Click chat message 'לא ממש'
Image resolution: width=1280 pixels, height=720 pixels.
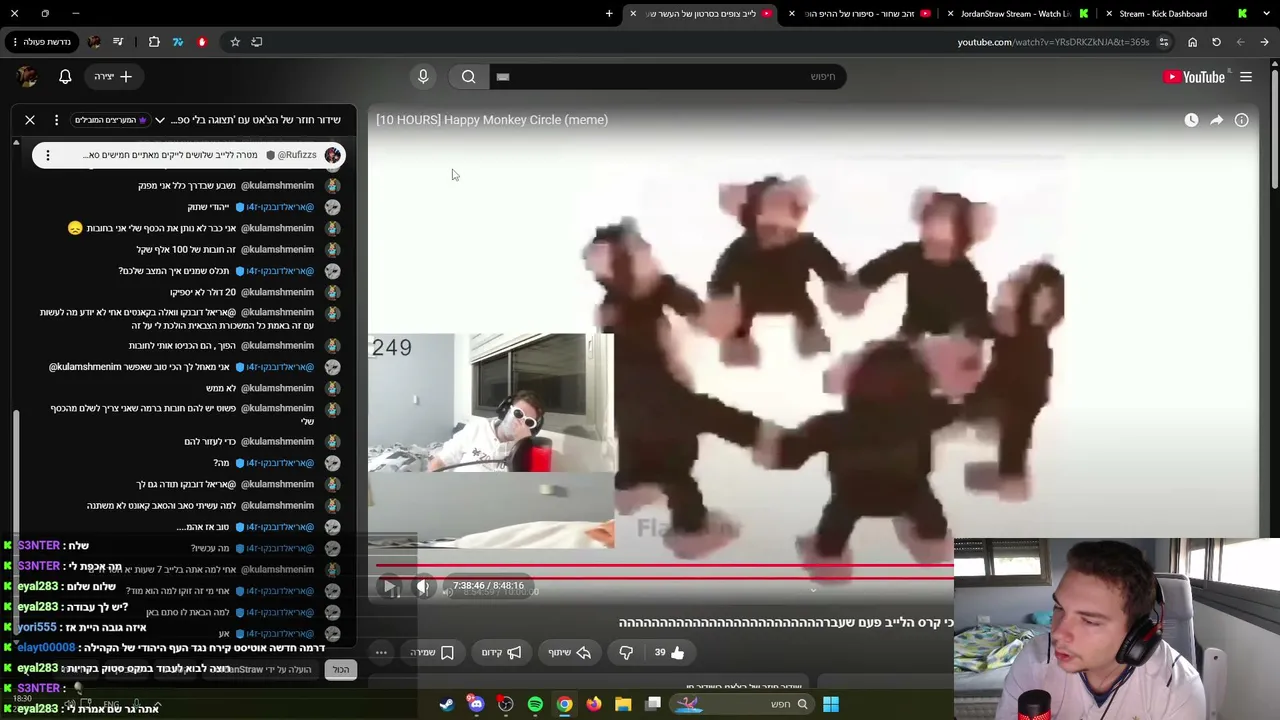[x=220, y=388]
